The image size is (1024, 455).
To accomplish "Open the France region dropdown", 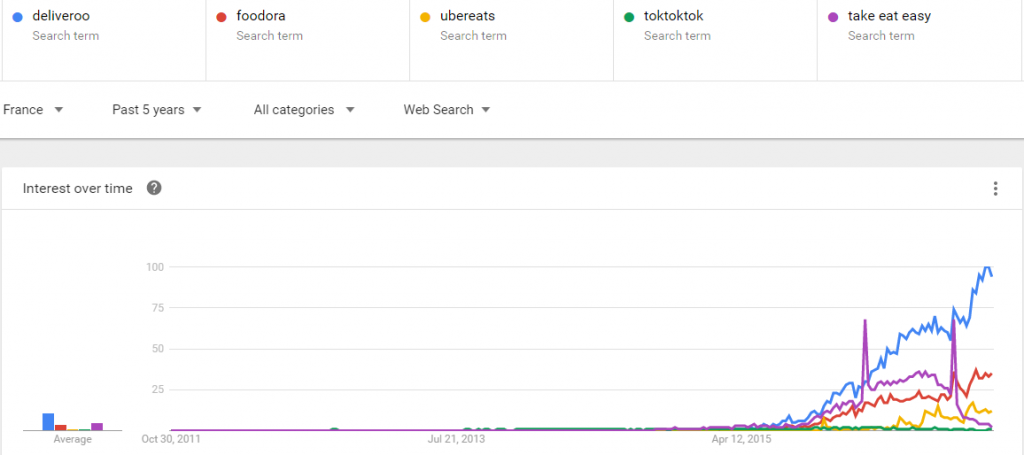I will [33, 110].
